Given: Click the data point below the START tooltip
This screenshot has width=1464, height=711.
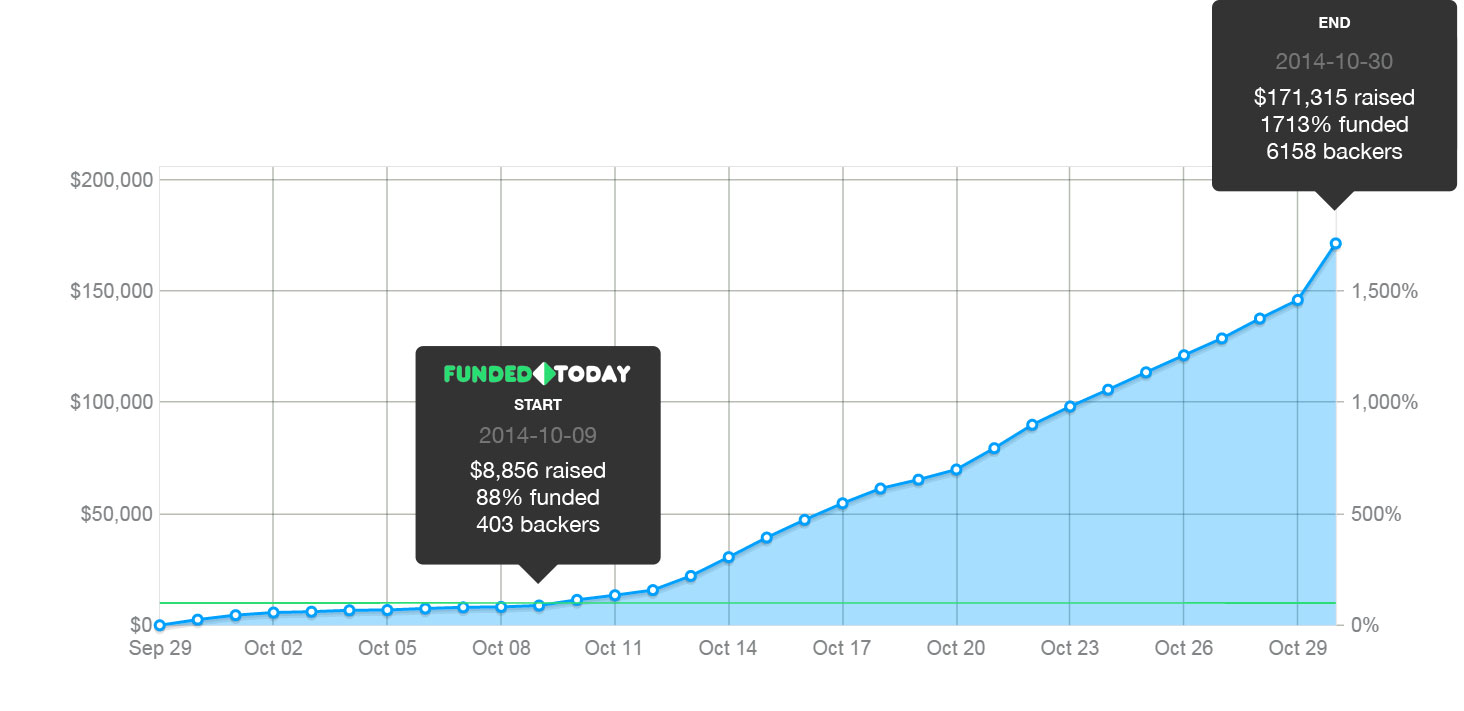Looking at the screenshot, I should point(539,605).
